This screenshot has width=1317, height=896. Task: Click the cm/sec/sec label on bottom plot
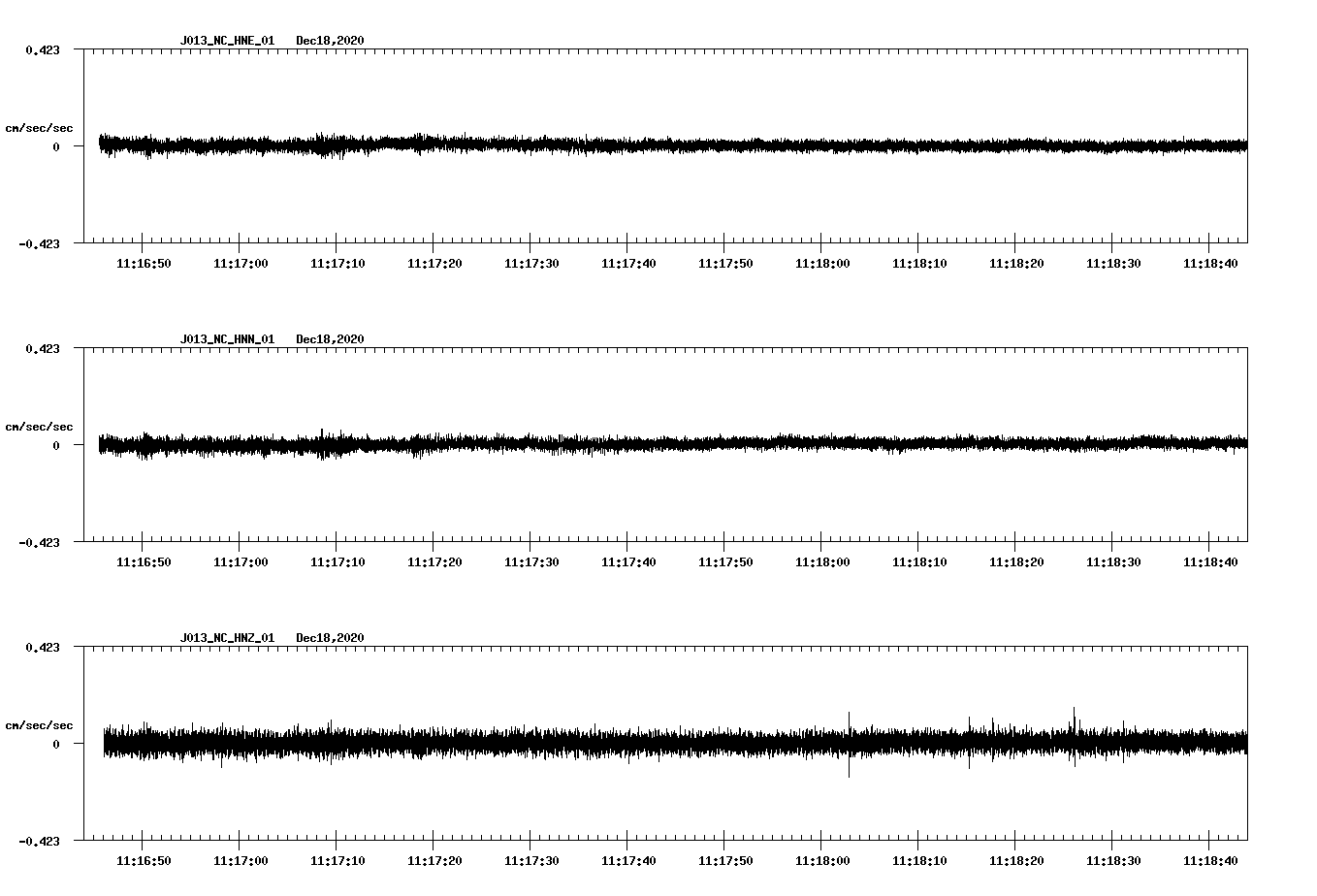(x=40, y=724)
